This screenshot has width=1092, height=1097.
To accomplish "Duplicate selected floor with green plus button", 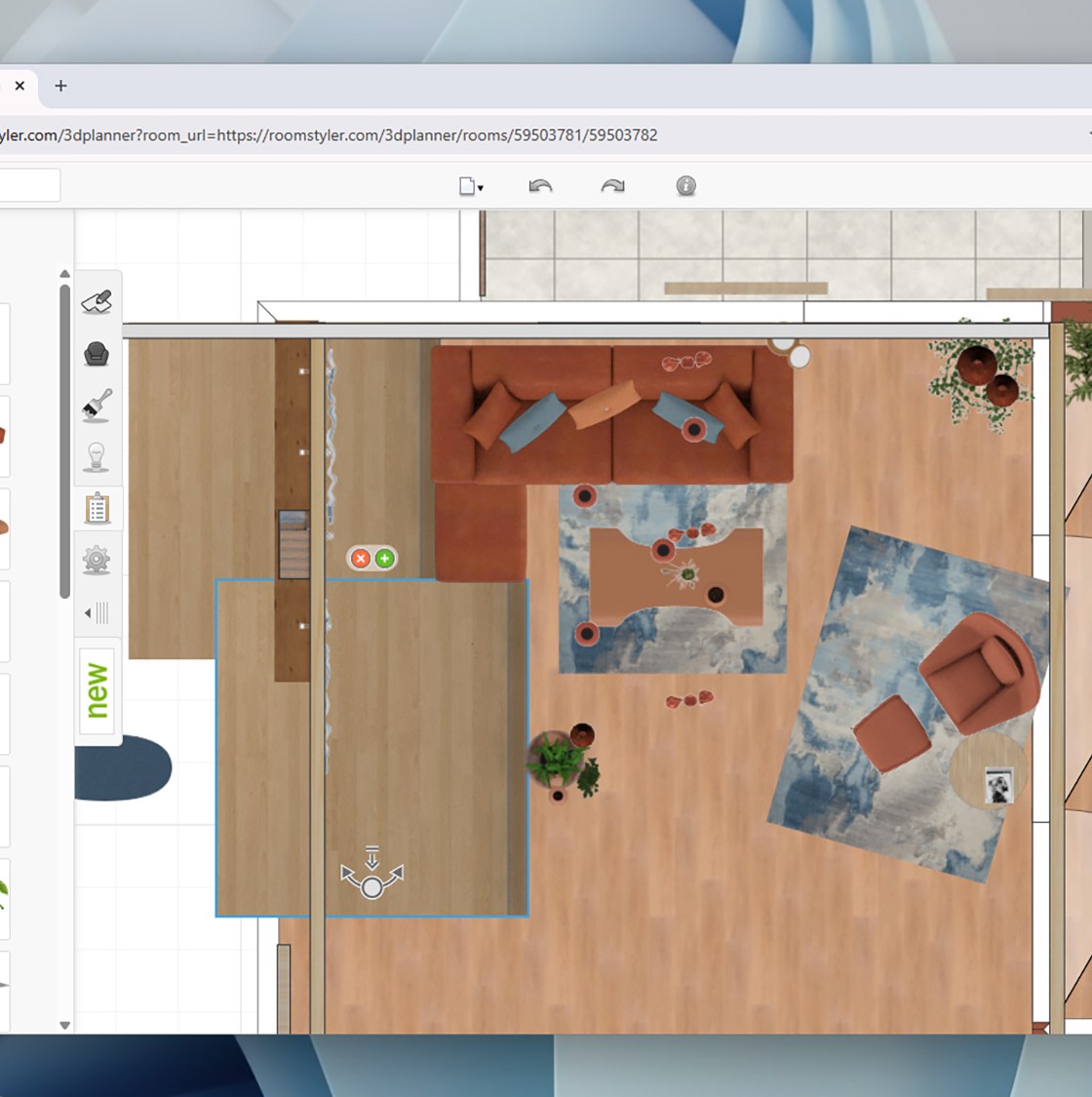I will pyautogui.click(x=384, y=559).
